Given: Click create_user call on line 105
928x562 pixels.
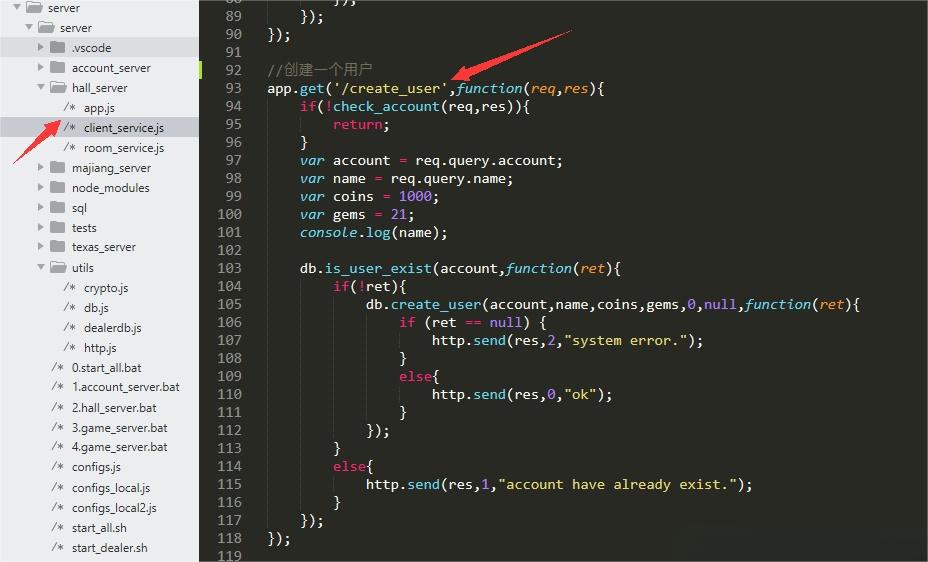Looking at the screenshot, I should pos(436,305).
